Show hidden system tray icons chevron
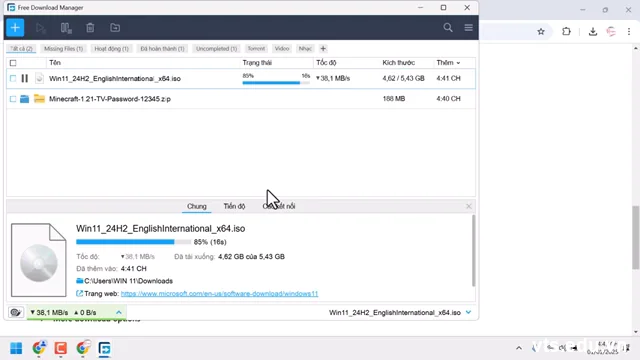640x360 pixels. (x=519, y=348)
